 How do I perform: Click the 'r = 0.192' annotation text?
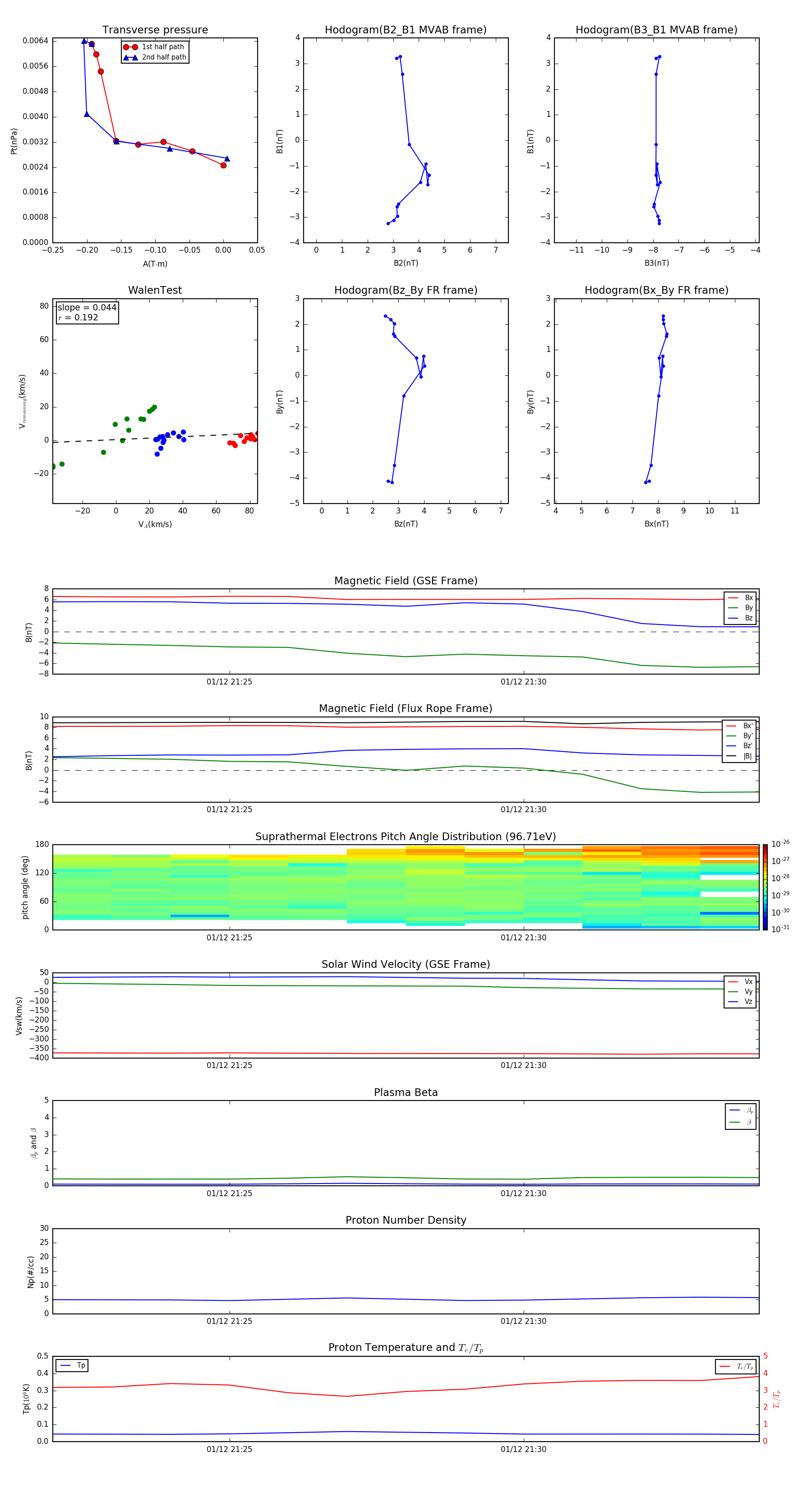pos(78,317)
